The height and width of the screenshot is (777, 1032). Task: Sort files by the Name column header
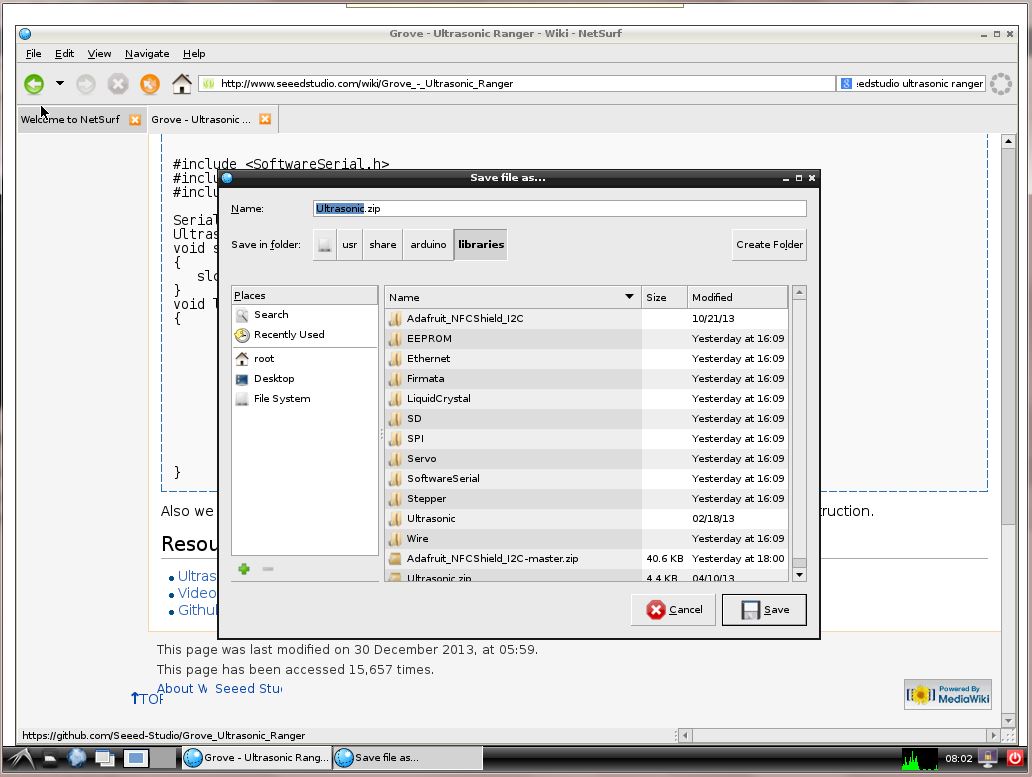(513, 297)
